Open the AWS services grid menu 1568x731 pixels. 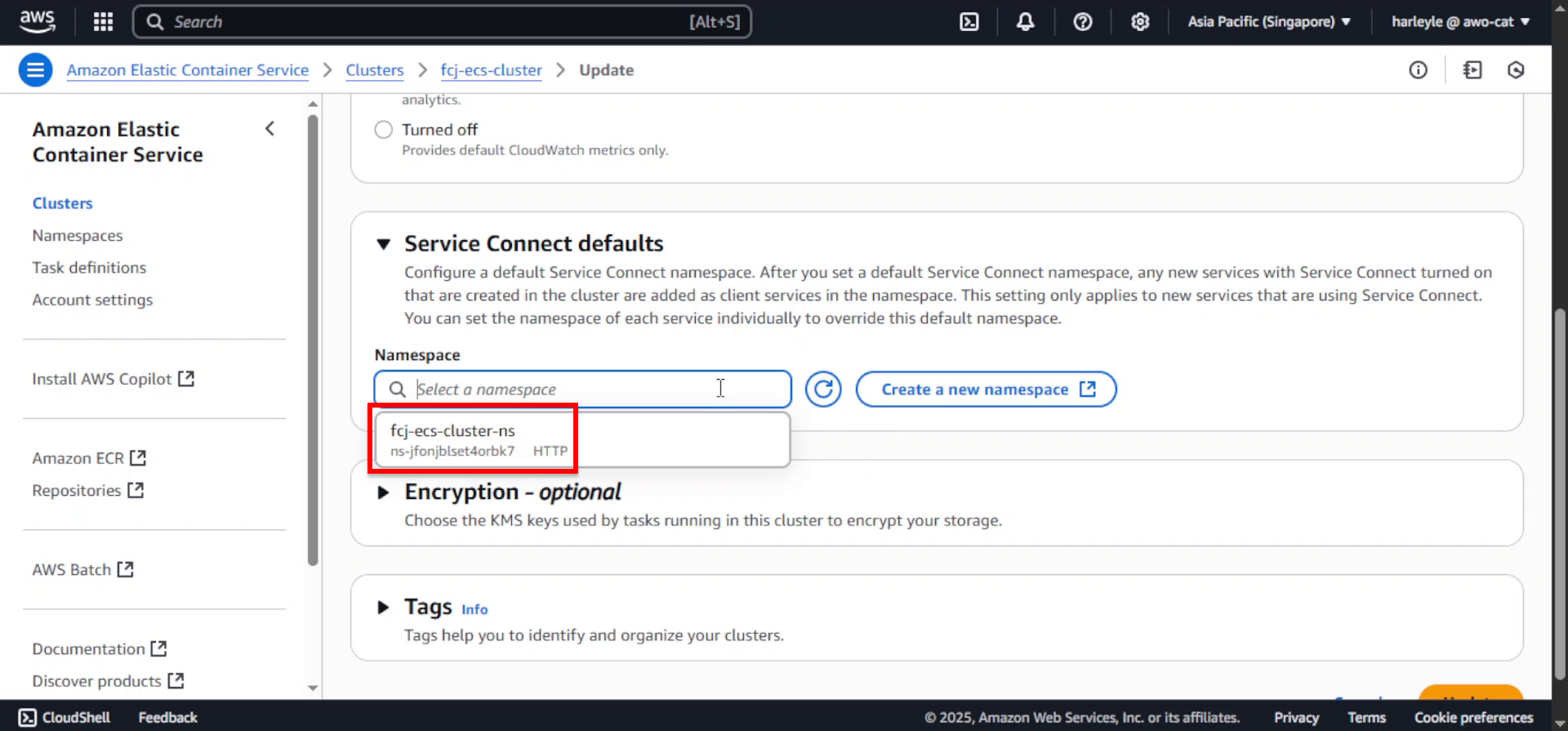tap(103, 22)
